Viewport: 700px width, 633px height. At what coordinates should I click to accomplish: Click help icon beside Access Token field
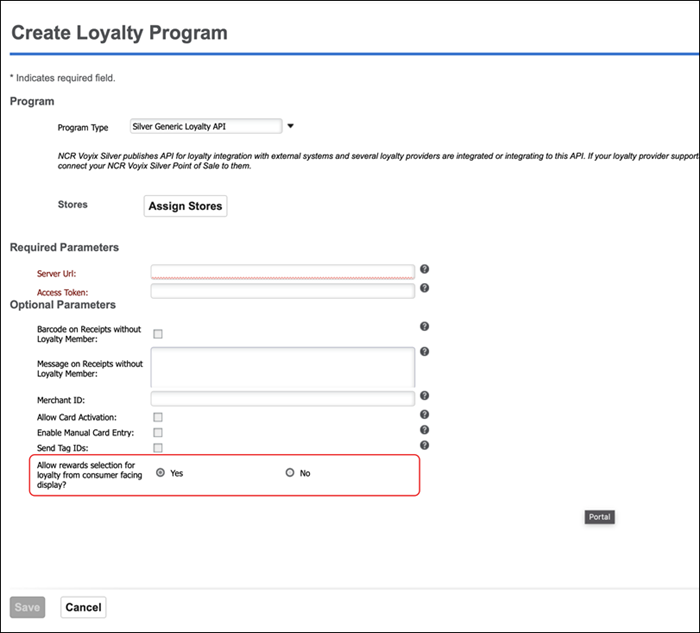[424, 288]
